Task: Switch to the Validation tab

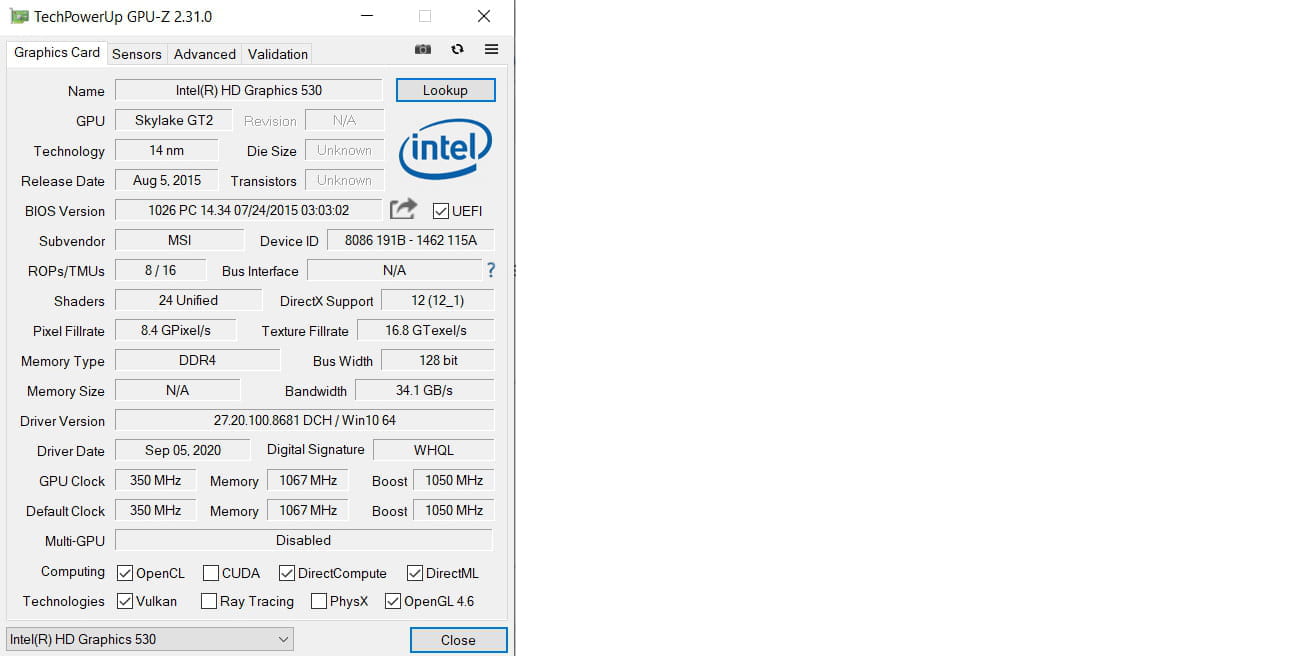Action: [278, 54]
